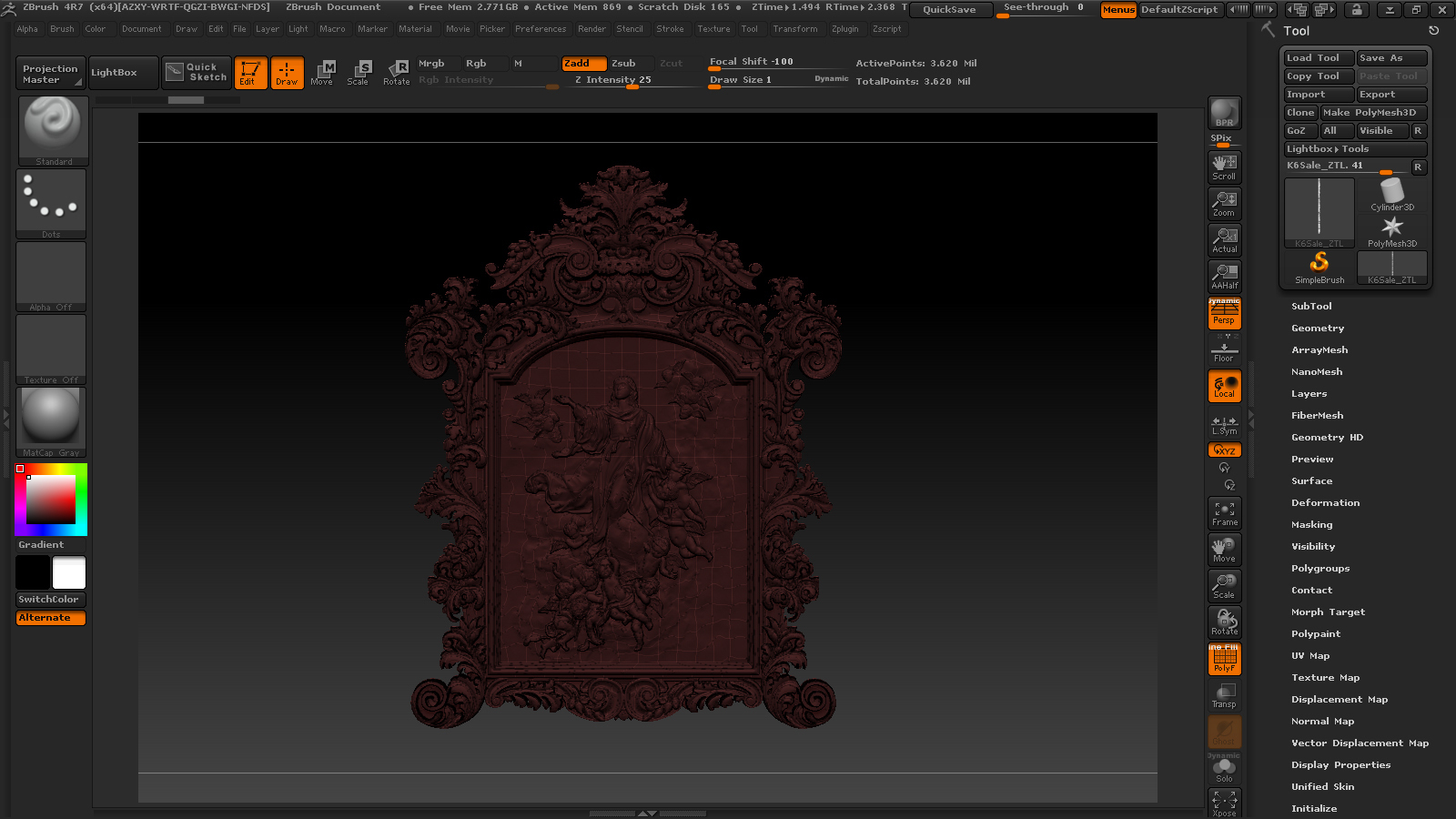The height and width of the screenshot is (819, 1456).
Task: Click the Frame mesh icon
Action: click(1224, 513)
